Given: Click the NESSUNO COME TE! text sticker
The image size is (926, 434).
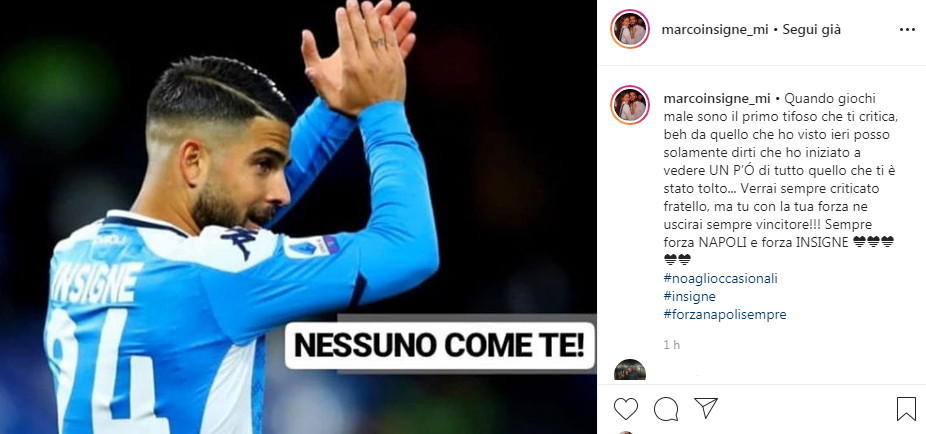Looking at the screenshot, I should pos(441,346).
